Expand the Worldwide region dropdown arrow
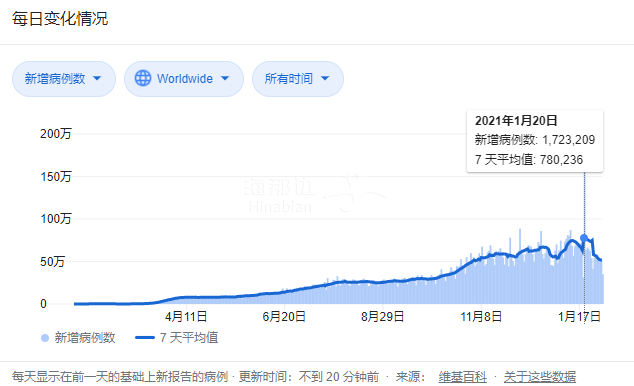The image size is (634, 386). click(225, 78)
